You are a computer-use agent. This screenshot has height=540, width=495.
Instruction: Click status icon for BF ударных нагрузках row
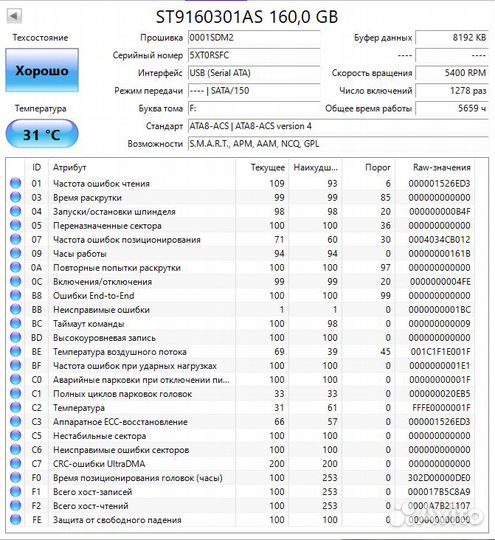16,365
